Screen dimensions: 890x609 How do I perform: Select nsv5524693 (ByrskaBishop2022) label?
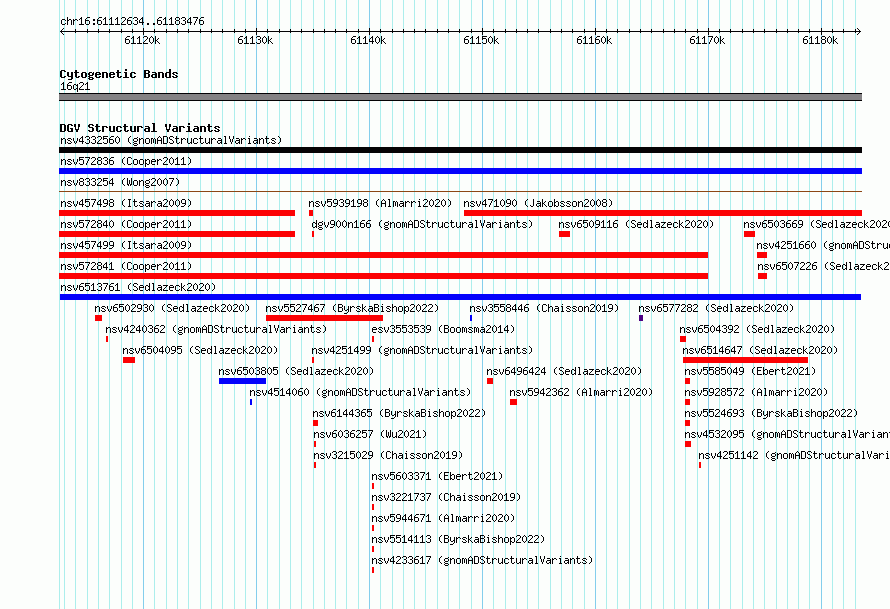click(x=771, y=413)
